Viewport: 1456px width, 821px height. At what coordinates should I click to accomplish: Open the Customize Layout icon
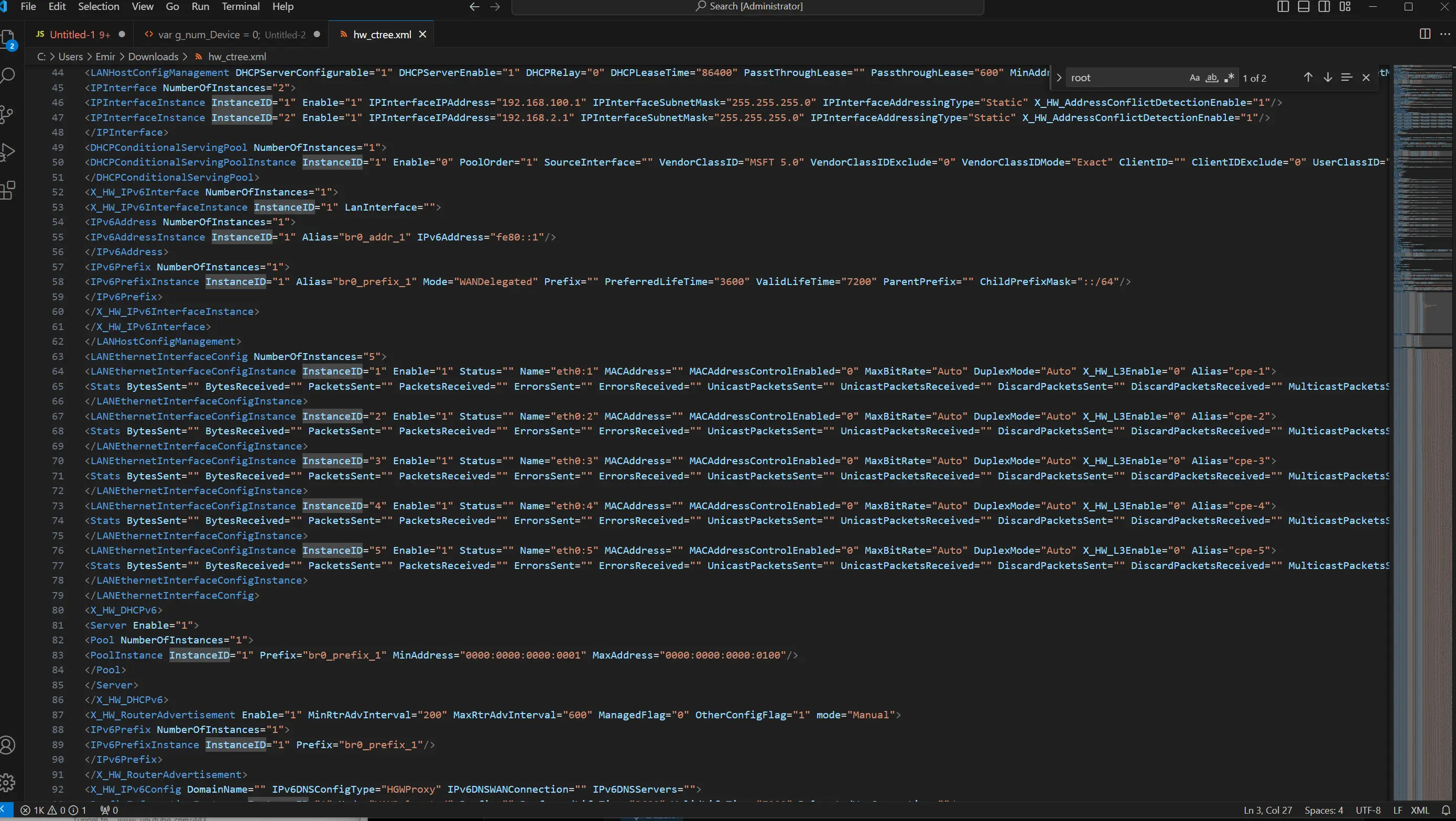(1345, 7)
